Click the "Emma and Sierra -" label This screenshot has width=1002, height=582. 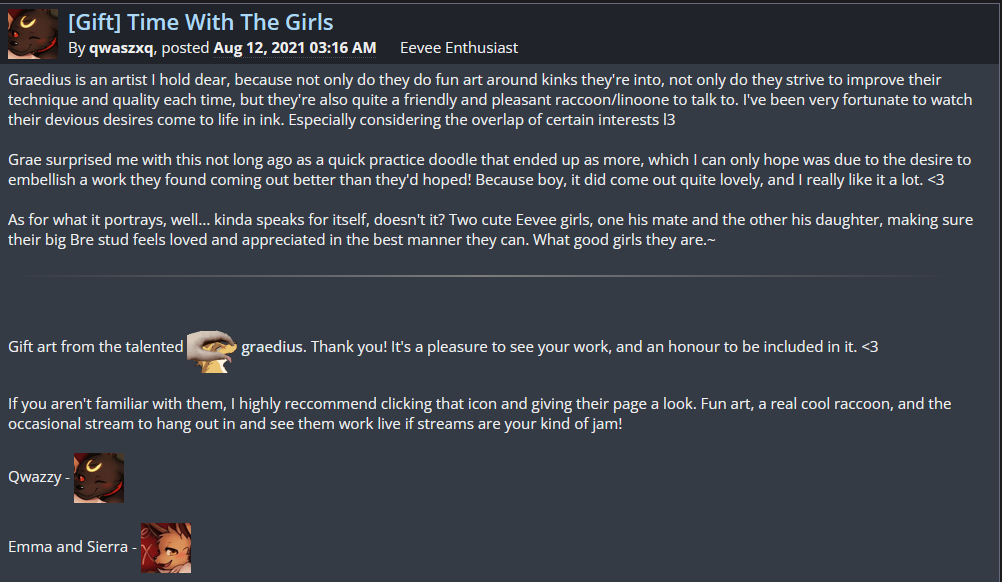click(x=71, y=547)
